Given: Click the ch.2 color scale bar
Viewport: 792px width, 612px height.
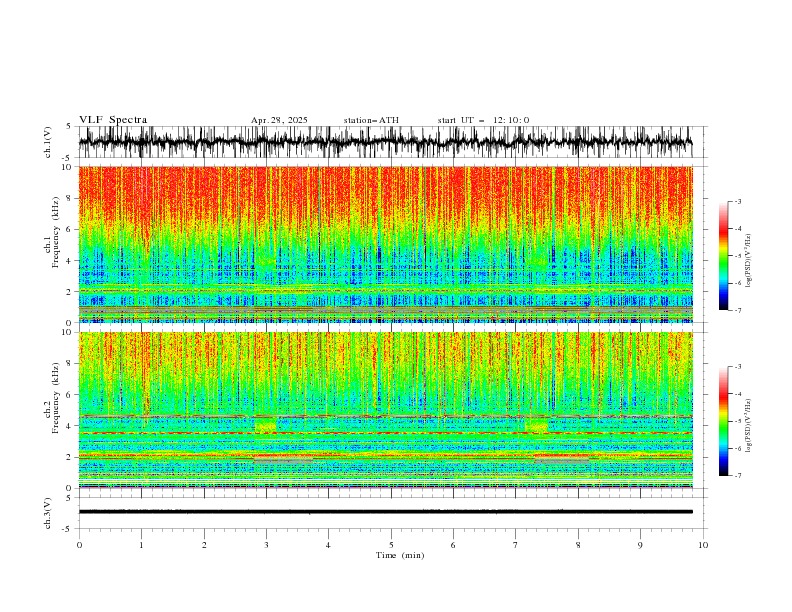Looking at the screenshot, I should coord(723,421).
